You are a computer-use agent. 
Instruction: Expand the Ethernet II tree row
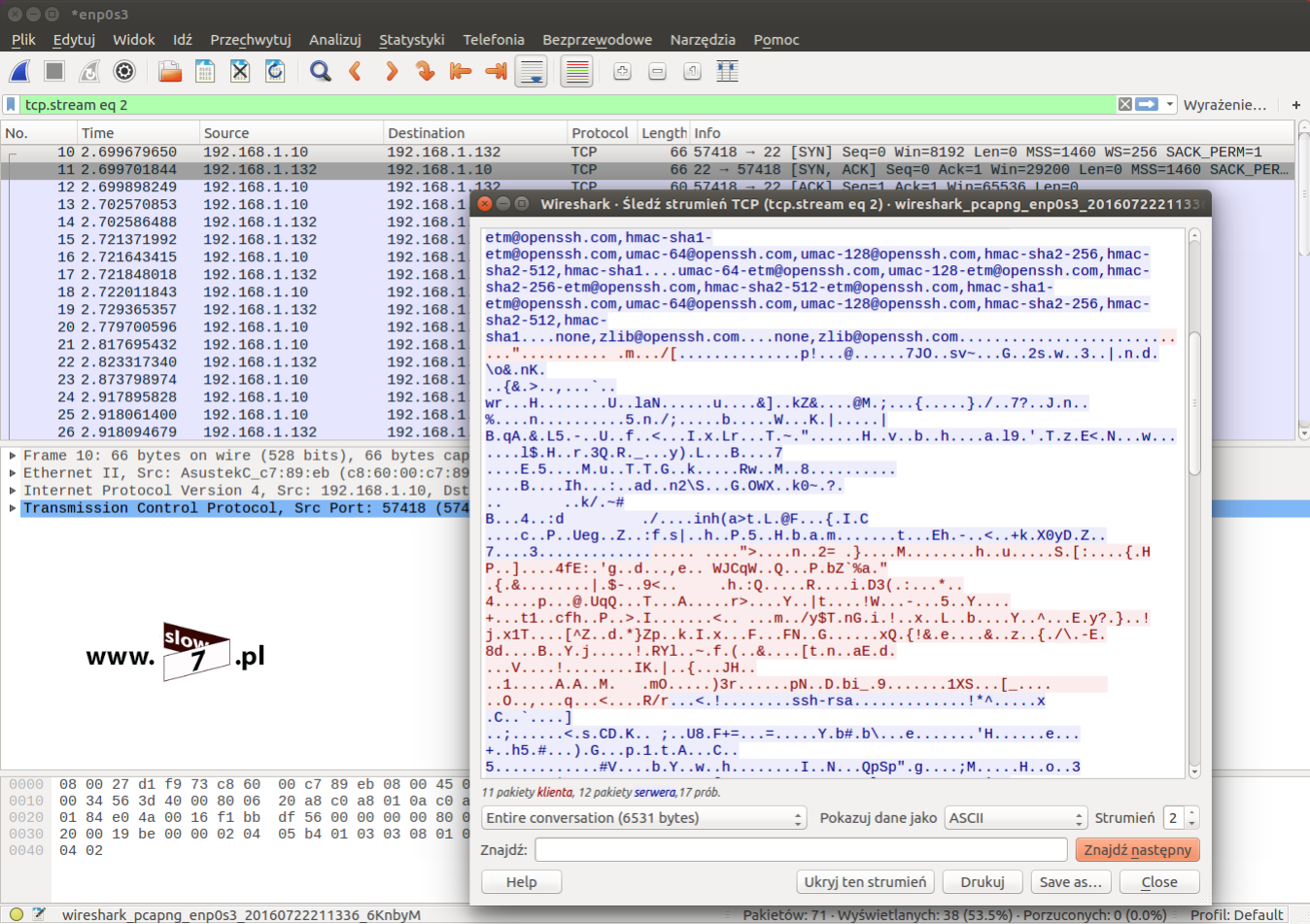coord(13,473)
